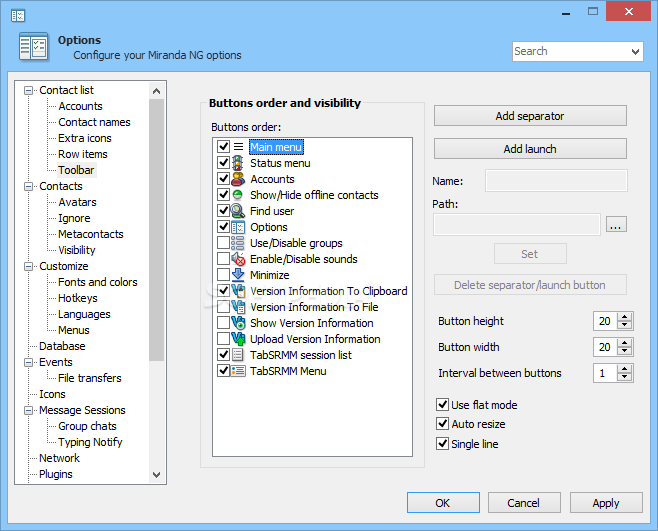
Task: Enable the Use/Disable groups checkbox
Action: (223, 242)
